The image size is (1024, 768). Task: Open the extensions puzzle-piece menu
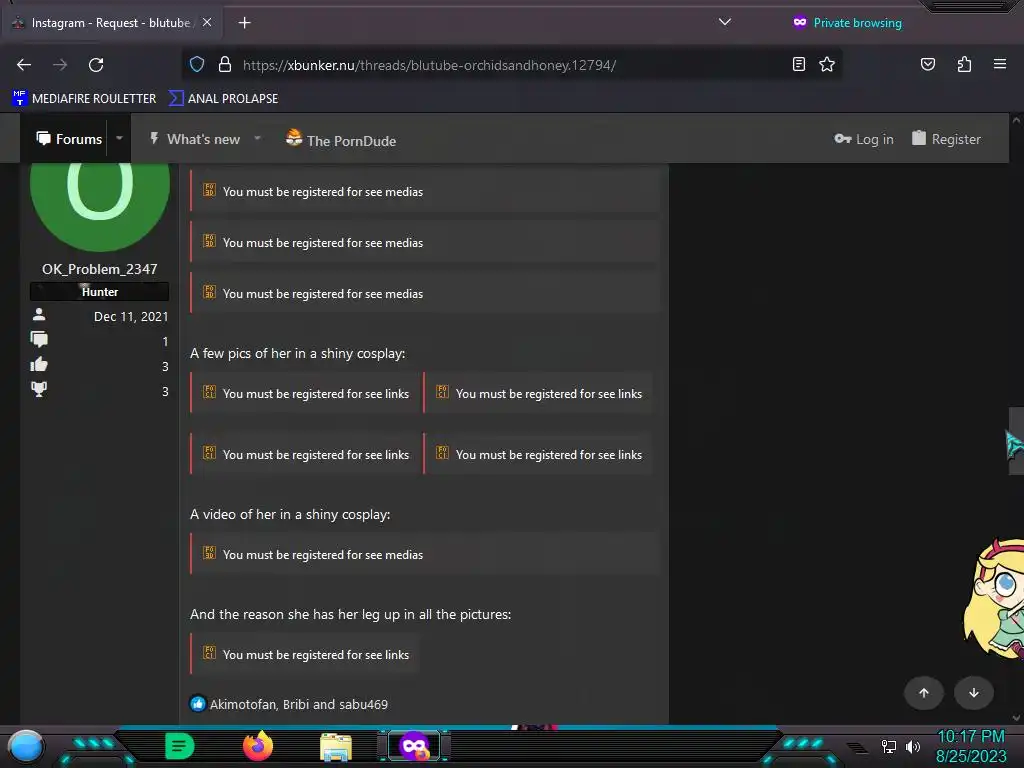pos(964,64)
